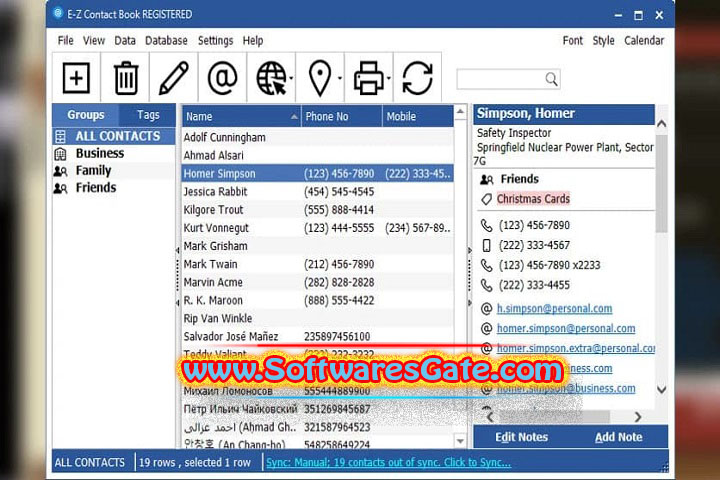Click detail panel horizontal scroll right arrow
720x480 pixels.
(638, 417)
